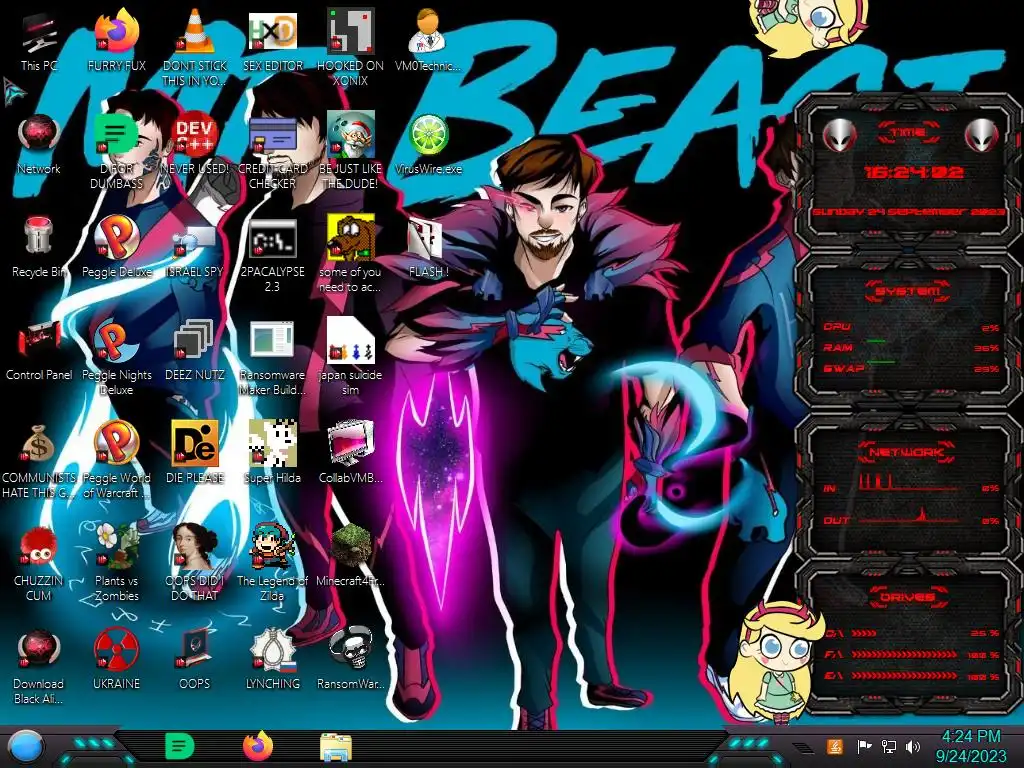Launch Super Hilda
This screenshot has height=768, width=1024.
[x=272, y=453]
